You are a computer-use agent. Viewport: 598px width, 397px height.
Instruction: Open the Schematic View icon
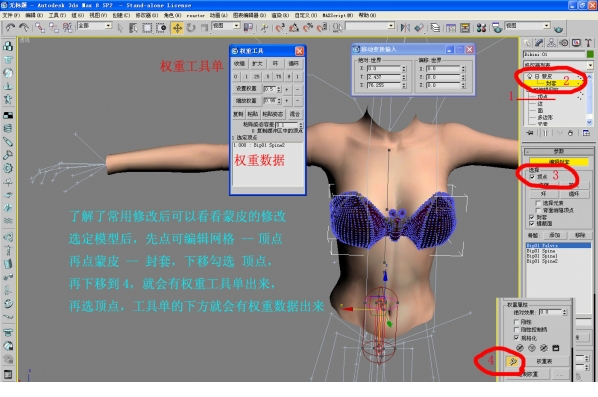coord(465,28)
